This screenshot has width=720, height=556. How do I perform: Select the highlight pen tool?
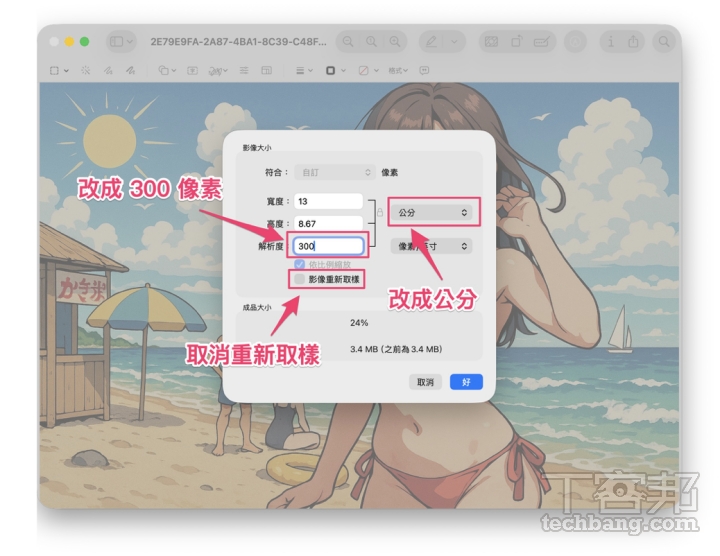pos(431,42)
